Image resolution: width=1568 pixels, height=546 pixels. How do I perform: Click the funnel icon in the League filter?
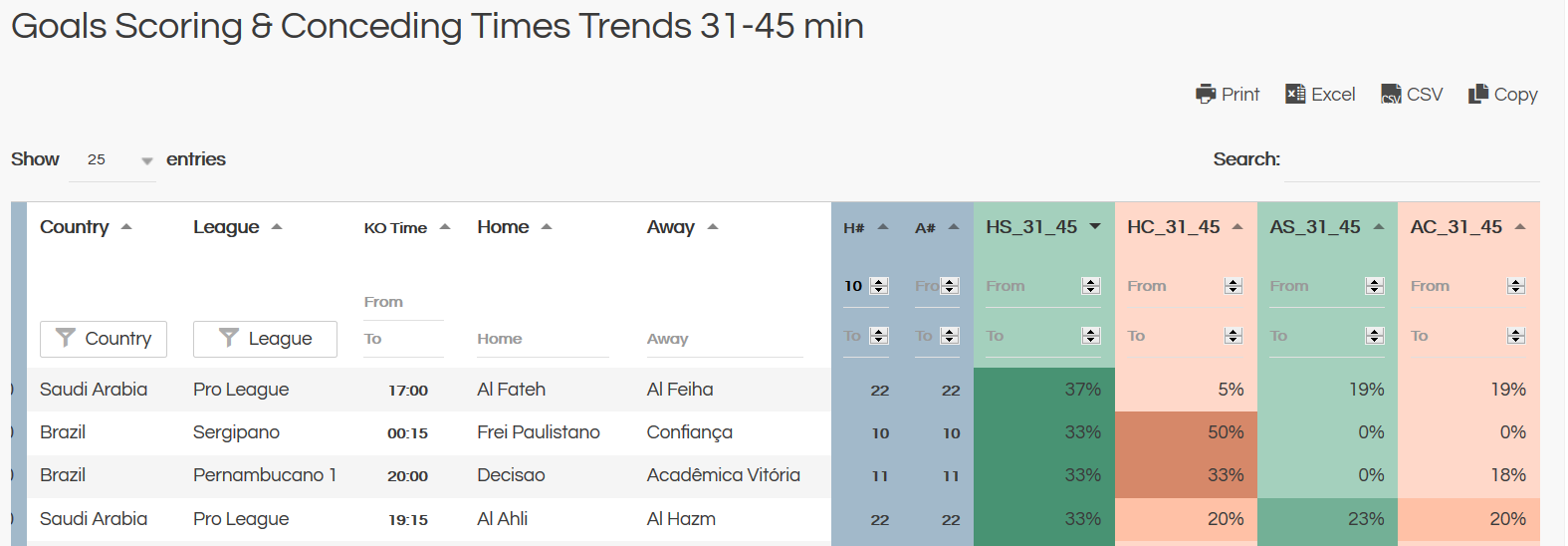pos(229,338)
